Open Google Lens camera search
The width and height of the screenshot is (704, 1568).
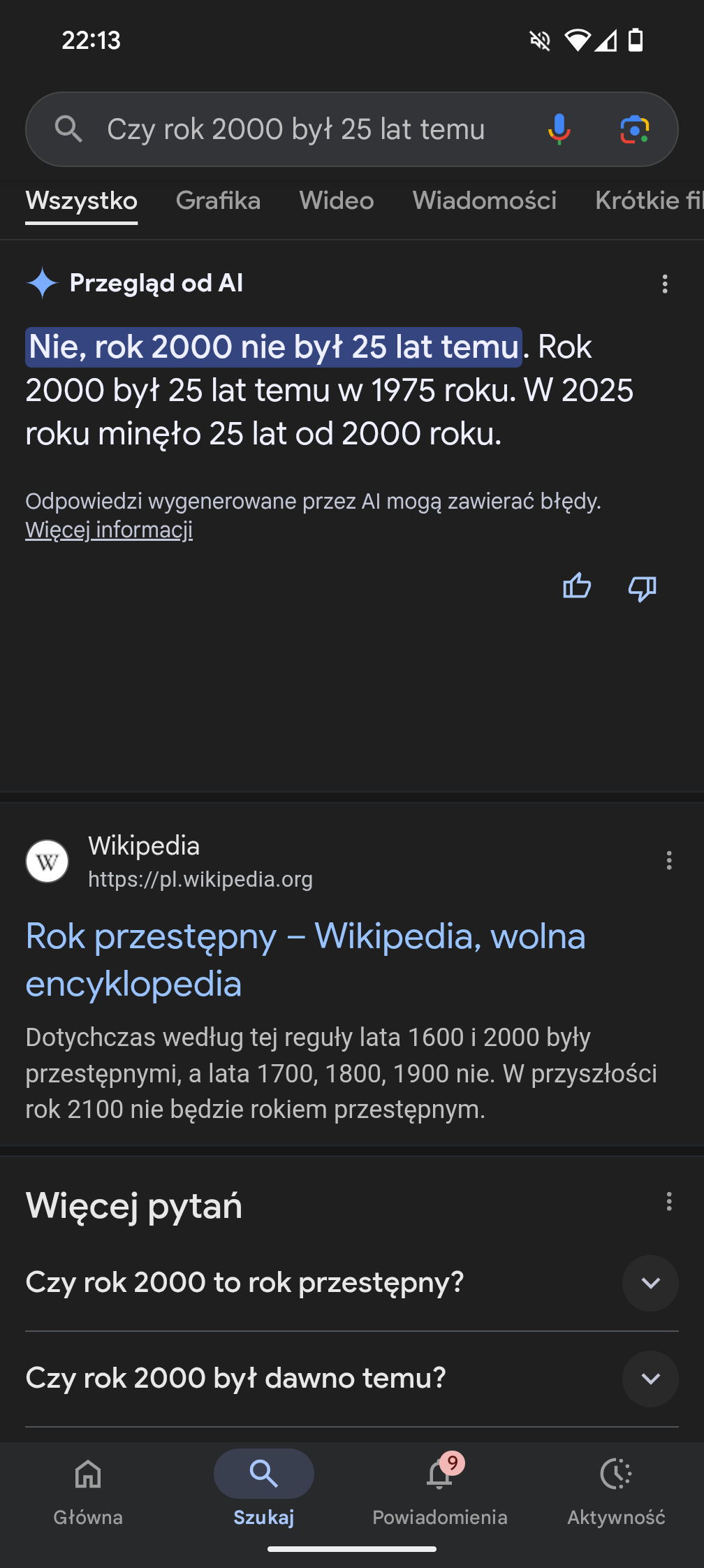(x=634, y=129)
